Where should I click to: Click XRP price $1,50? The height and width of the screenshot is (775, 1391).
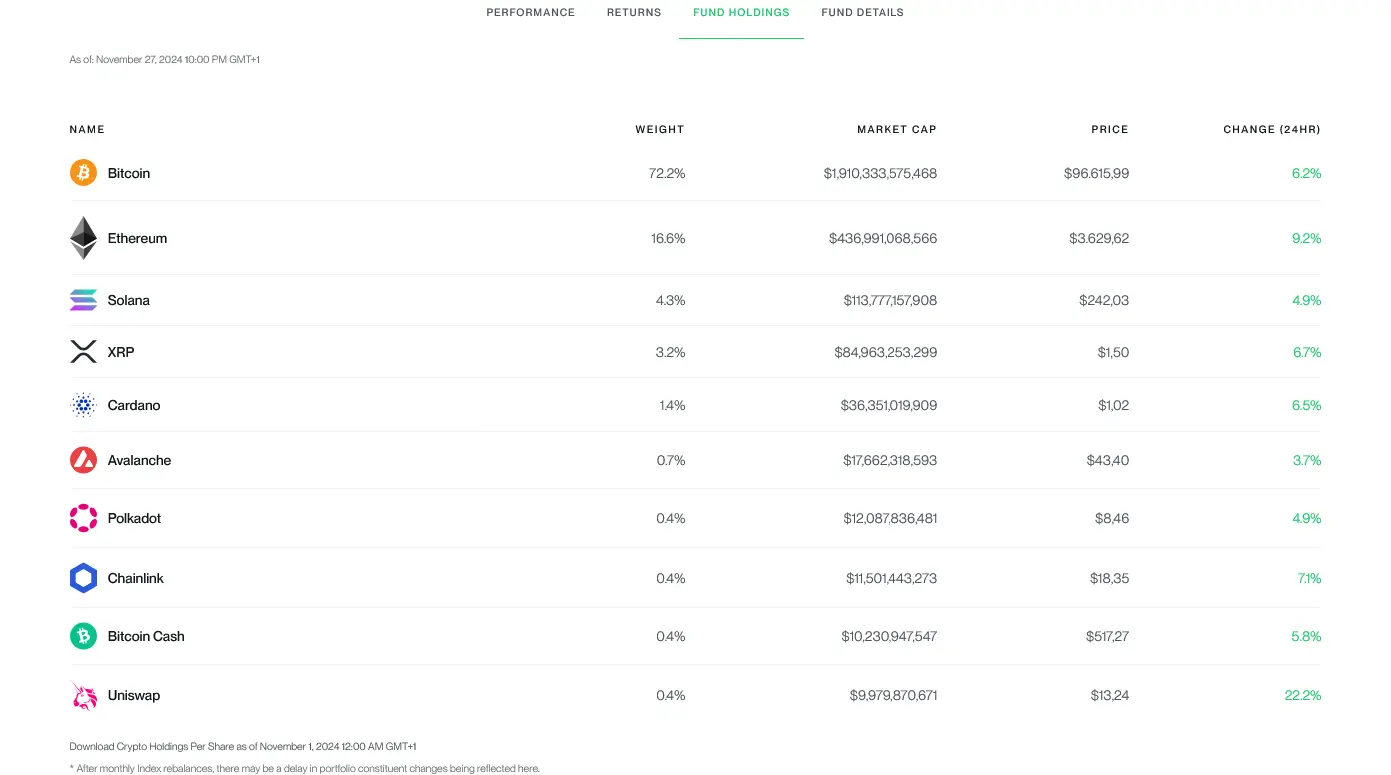pos(1113,352)
